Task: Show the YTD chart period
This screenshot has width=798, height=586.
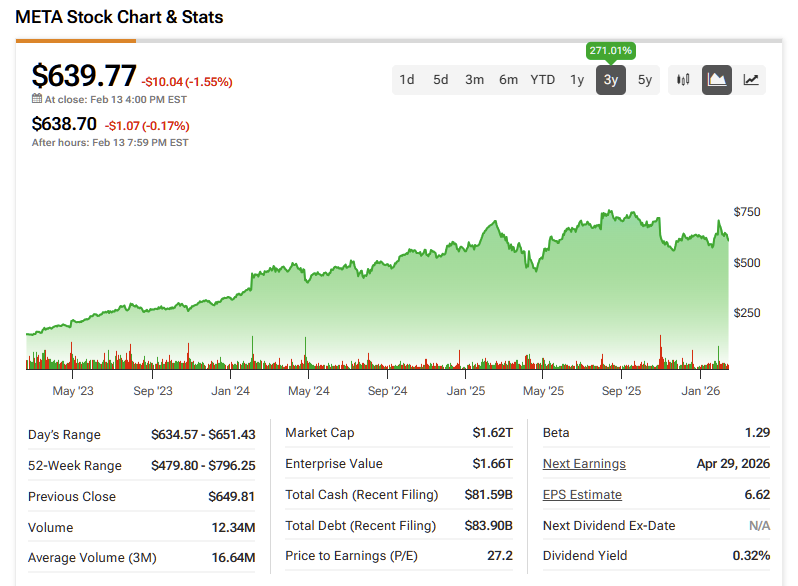Action: pyautogui.click(x=543, y=80)
